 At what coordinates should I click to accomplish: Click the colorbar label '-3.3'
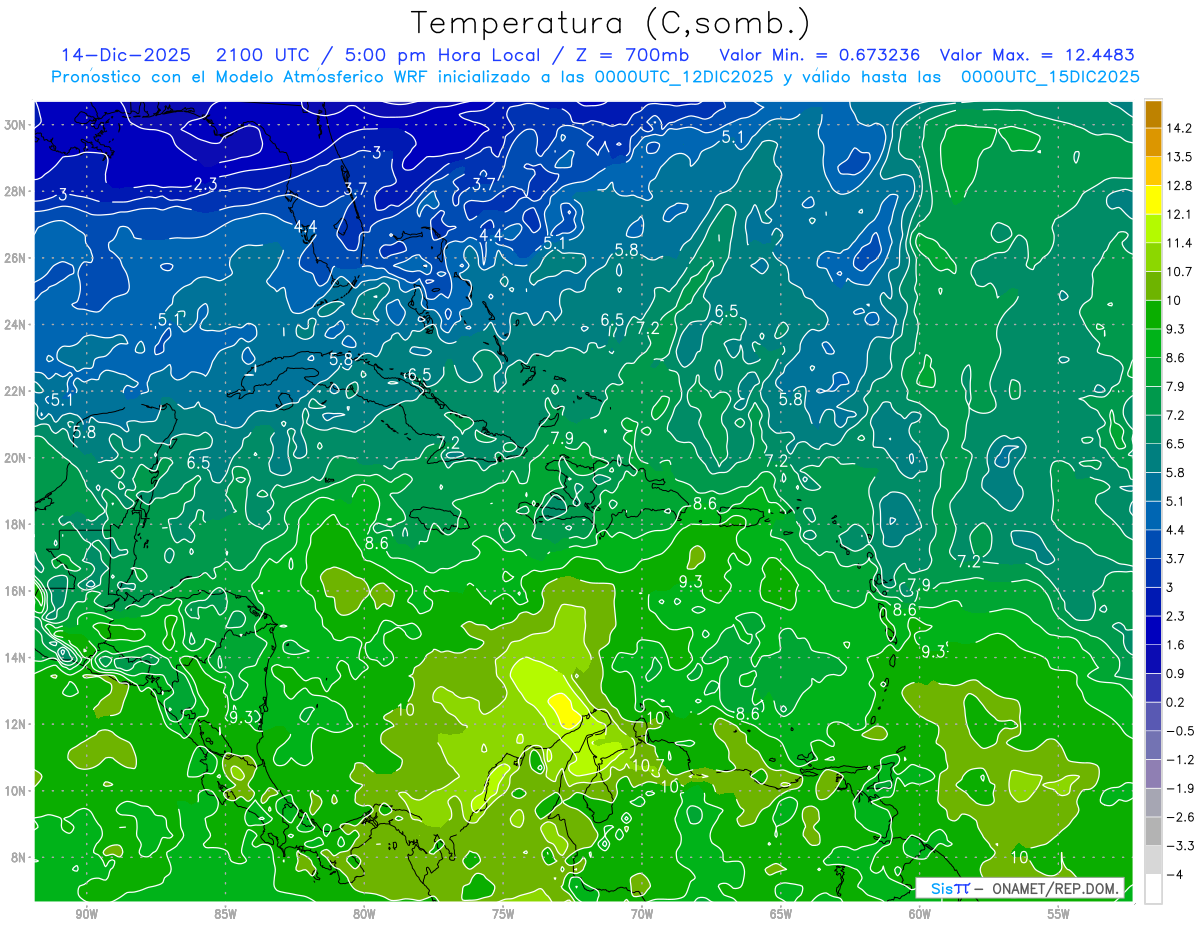(1180, 846)
